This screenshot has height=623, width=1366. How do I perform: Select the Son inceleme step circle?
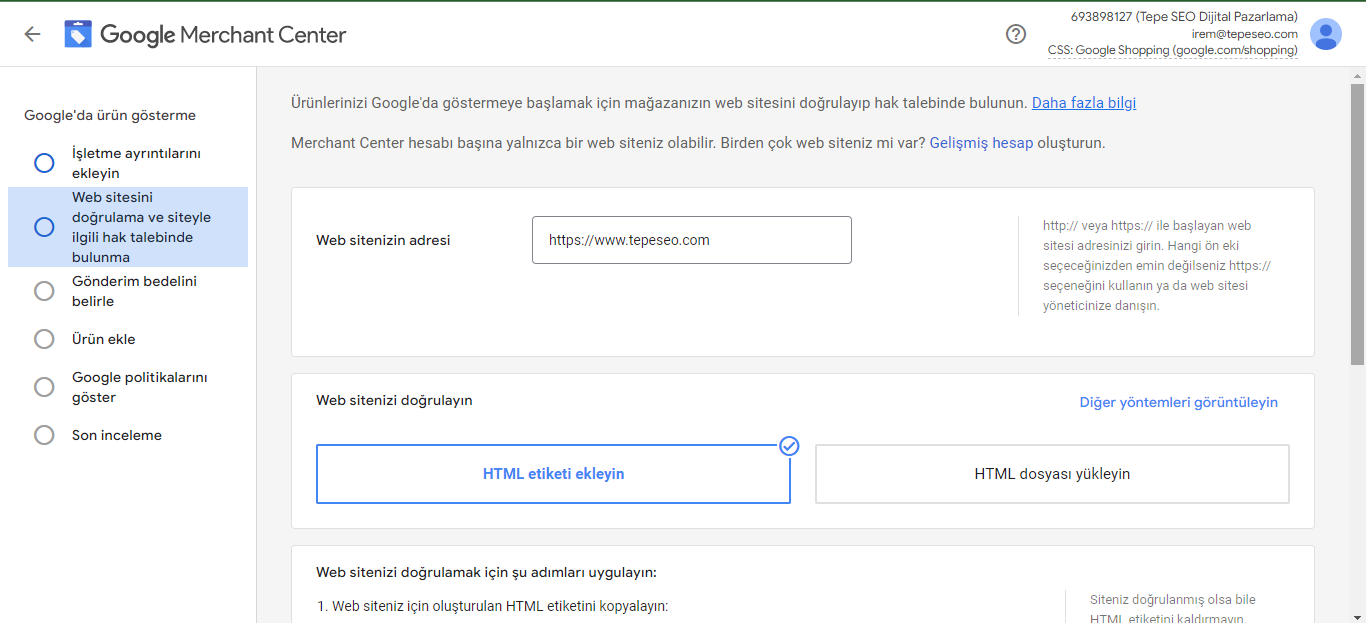[x=44, y=435]
